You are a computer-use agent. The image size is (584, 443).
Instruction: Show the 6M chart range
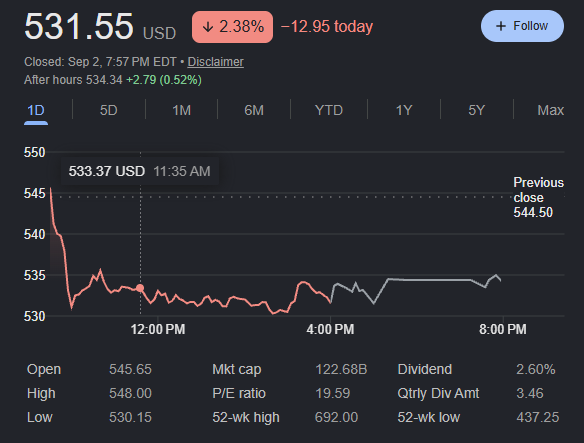[254, 110]
